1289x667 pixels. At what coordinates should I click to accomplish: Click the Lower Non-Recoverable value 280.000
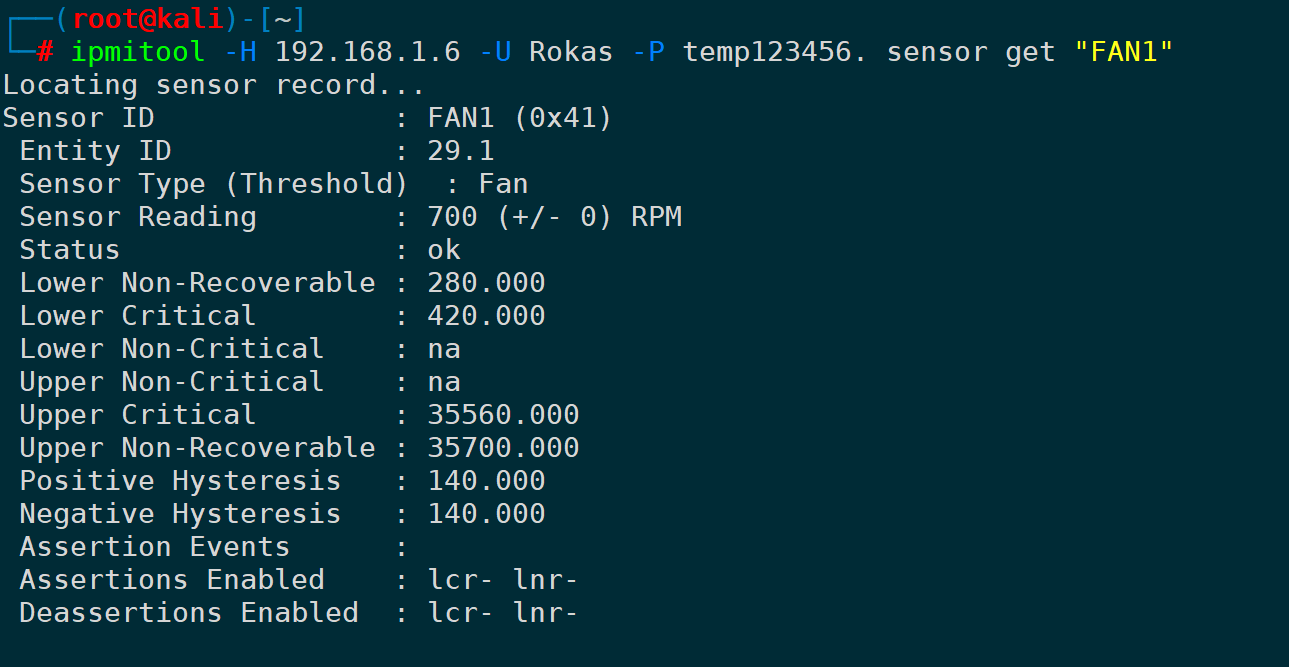(x=486, y=283)
